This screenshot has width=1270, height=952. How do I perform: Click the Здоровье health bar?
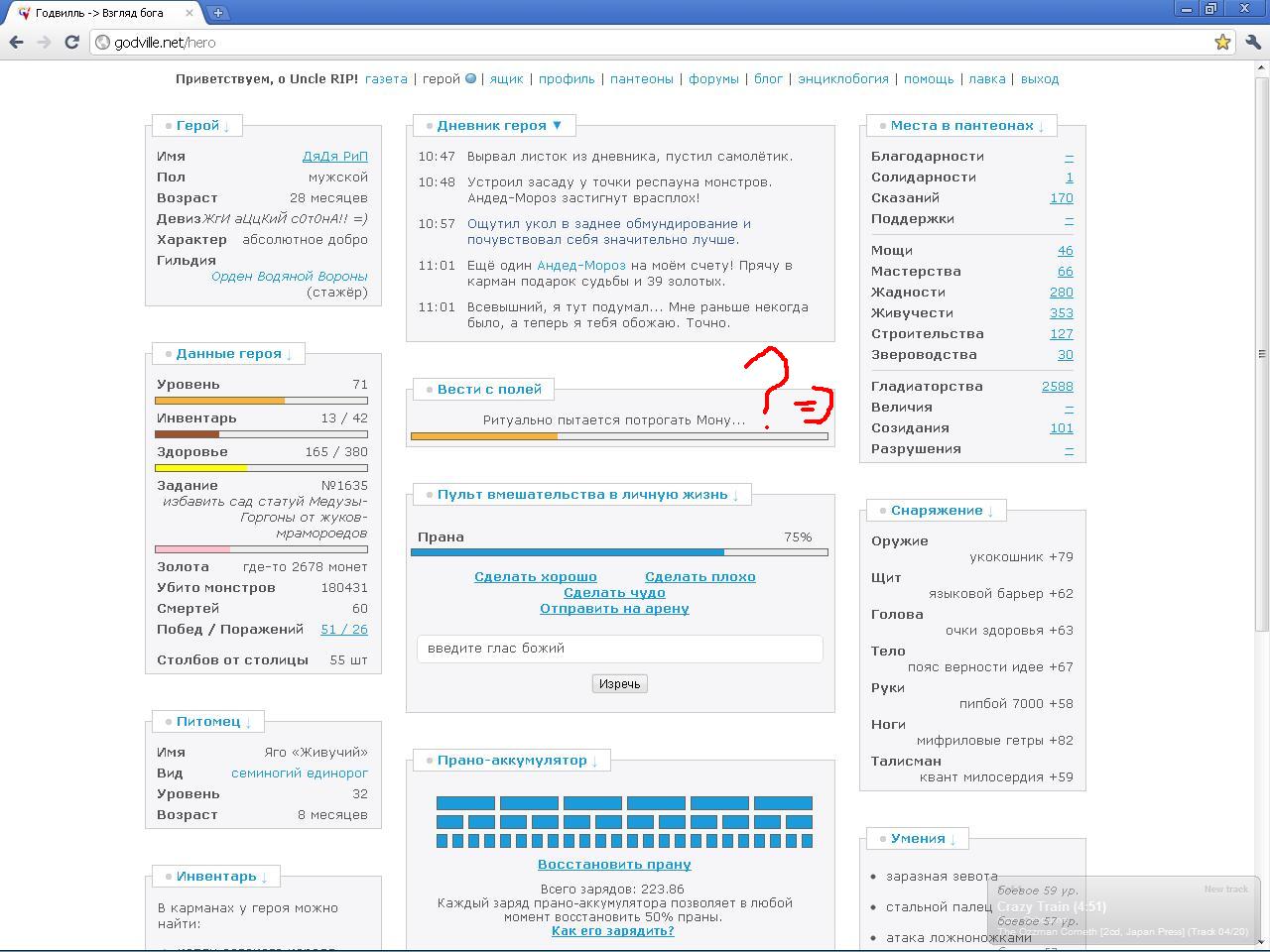[x=261, y=468]
